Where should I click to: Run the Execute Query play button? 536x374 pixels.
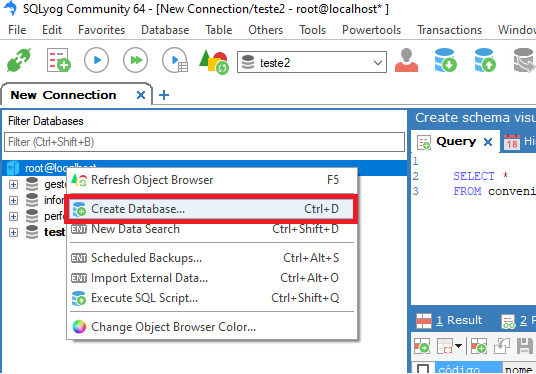coord(96,60)
